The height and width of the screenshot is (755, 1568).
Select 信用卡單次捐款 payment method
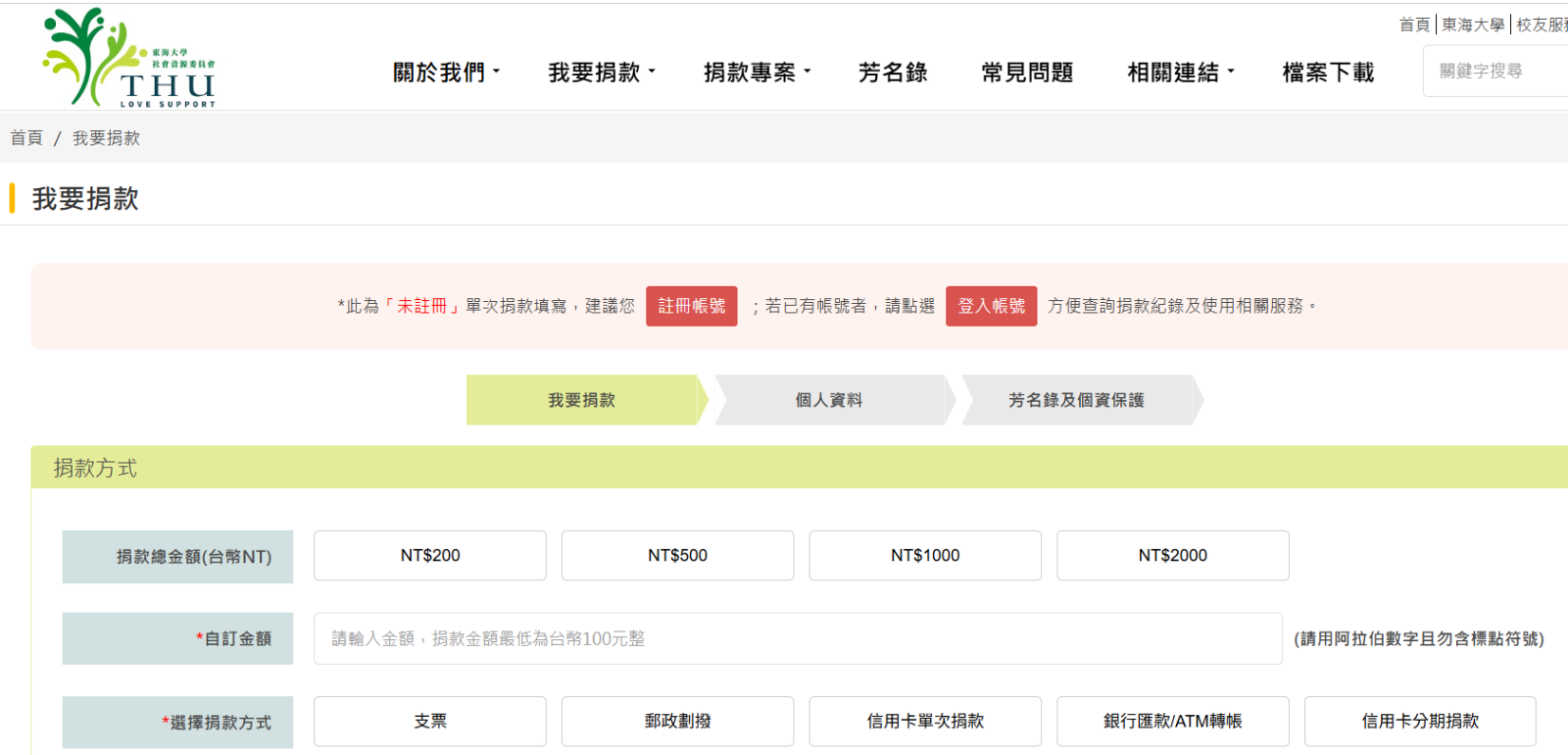[x=924, y=722]
